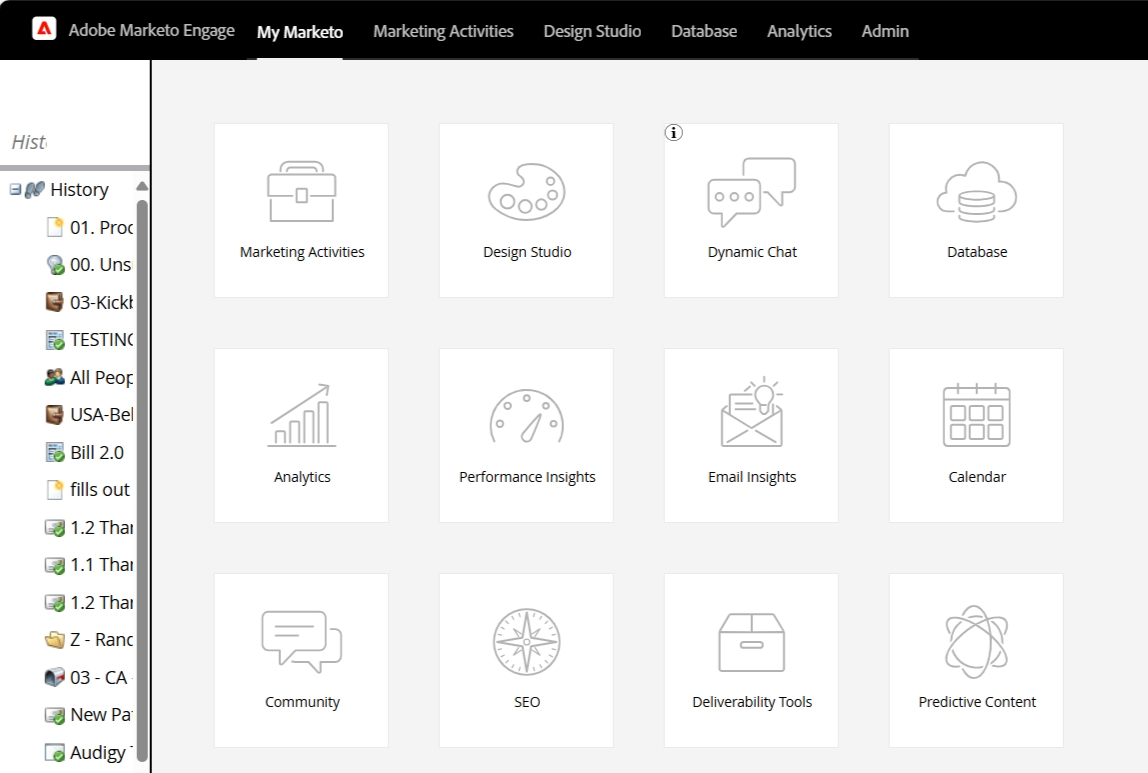Open the Predictive Content atom tile
The height and width of the screenshot is (773, 1148).
[976, 660]
